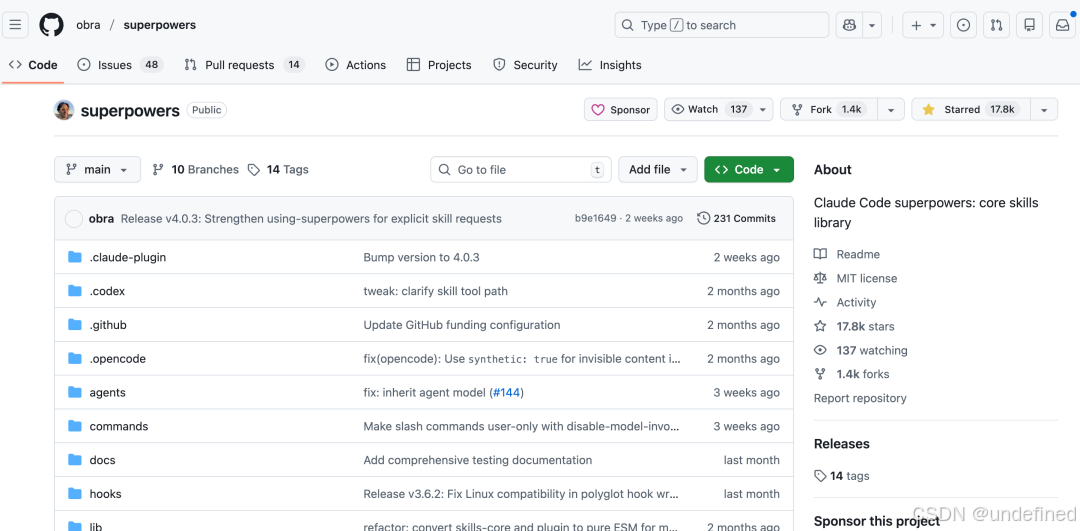Open the .claude-plugin folder
This screenshot has width=1080, height=531.
pos(127,257)
